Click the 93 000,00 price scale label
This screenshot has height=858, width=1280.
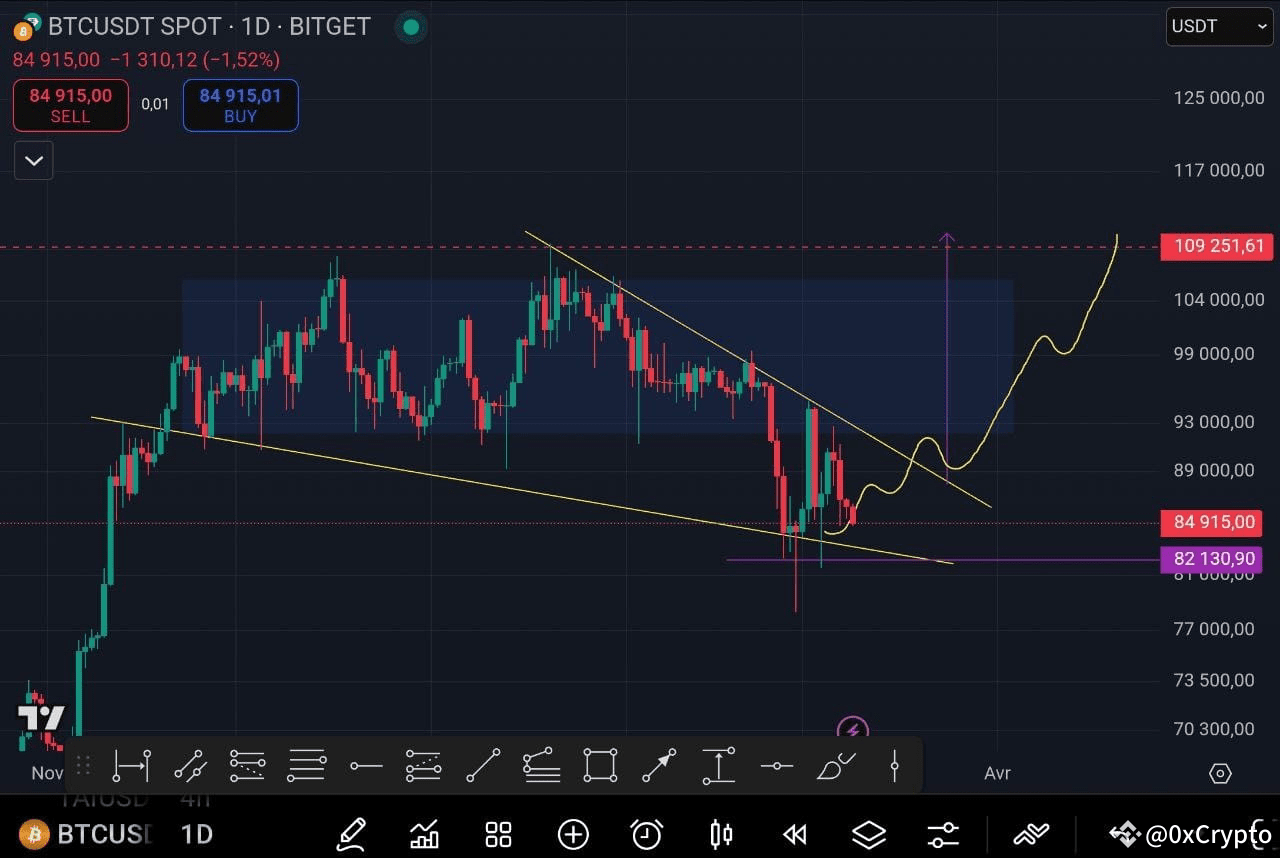click(x=1213, y=422)
